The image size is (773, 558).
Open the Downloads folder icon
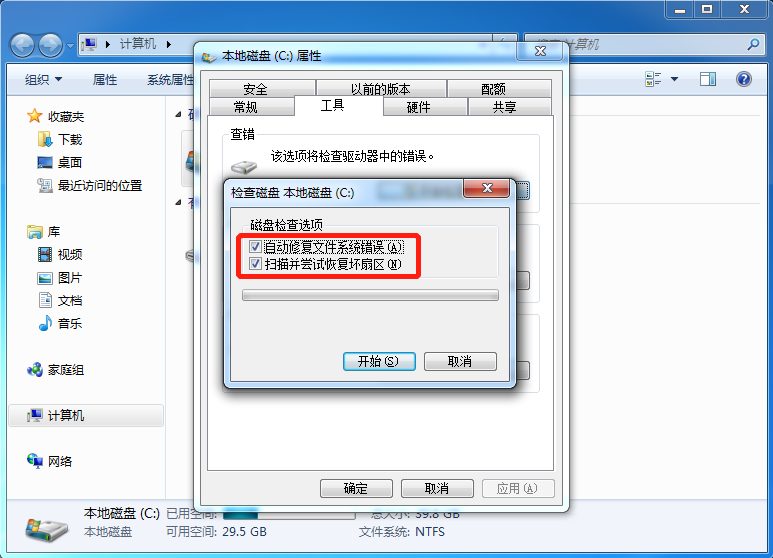pos(44,140)
